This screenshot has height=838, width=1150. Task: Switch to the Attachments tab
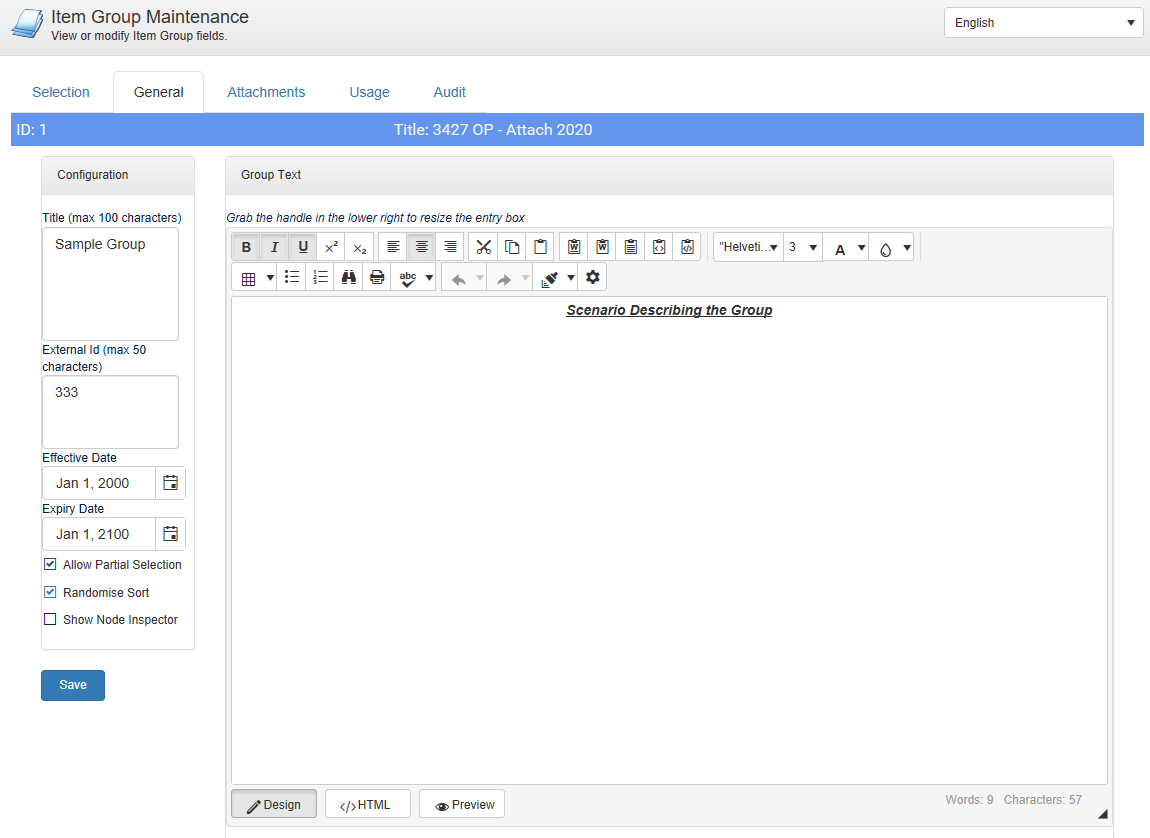[x=266, y=92]
